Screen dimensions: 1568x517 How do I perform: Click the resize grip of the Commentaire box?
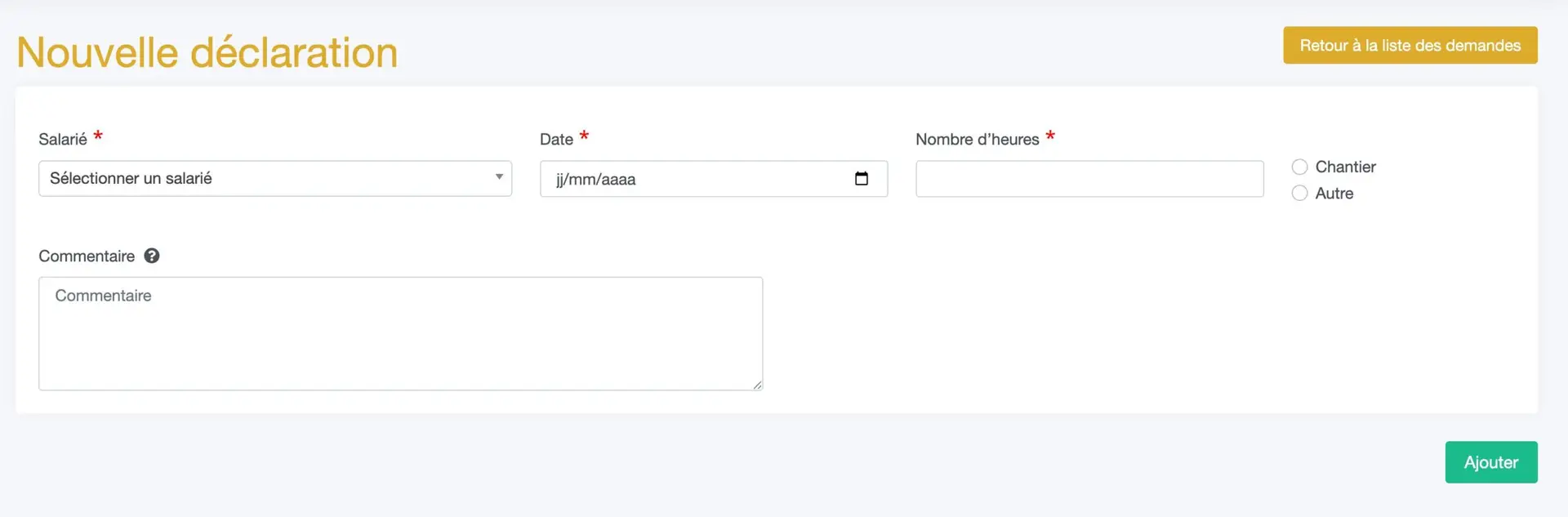click(757, 385)
